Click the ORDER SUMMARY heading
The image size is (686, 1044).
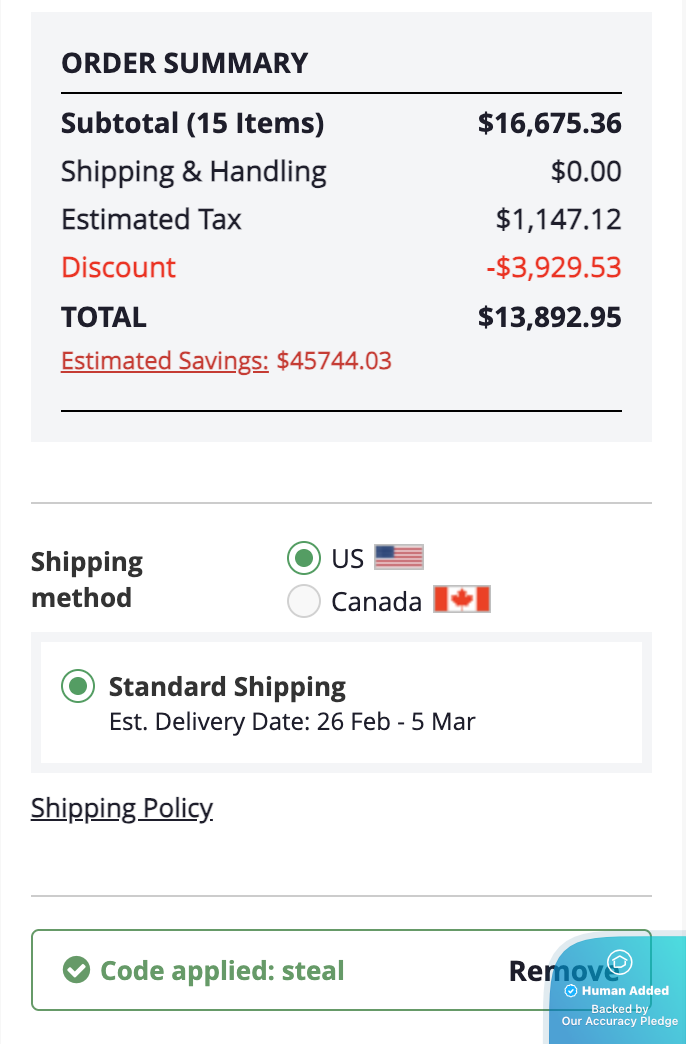coord(185,63)
